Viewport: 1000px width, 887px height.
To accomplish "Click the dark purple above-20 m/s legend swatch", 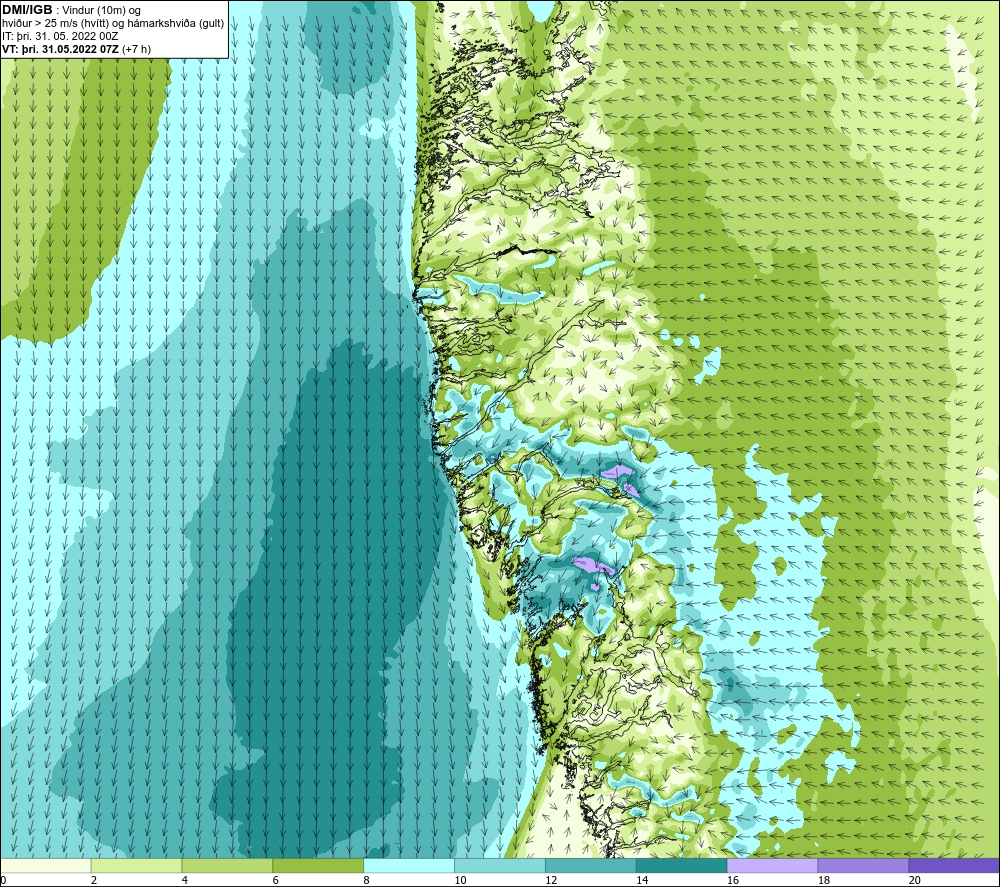I will 954,865.
